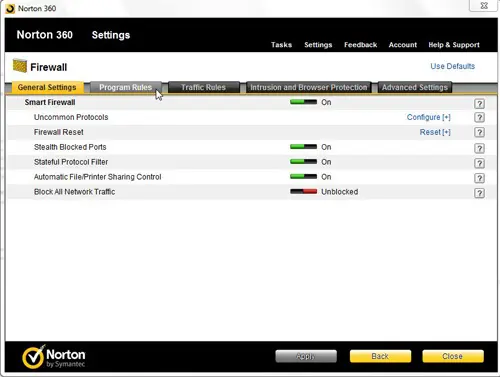Click help icon beside Firewall Reset
This screenshot has width=500, height=377.
pyautogui.click(x=479, y=132)
